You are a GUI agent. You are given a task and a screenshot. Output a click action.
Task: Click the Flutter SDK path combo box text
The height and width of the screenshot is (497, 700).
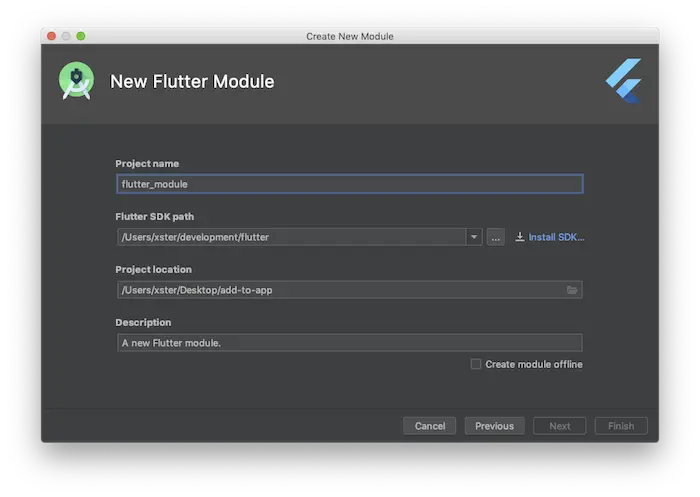click(x=290, y=237)
